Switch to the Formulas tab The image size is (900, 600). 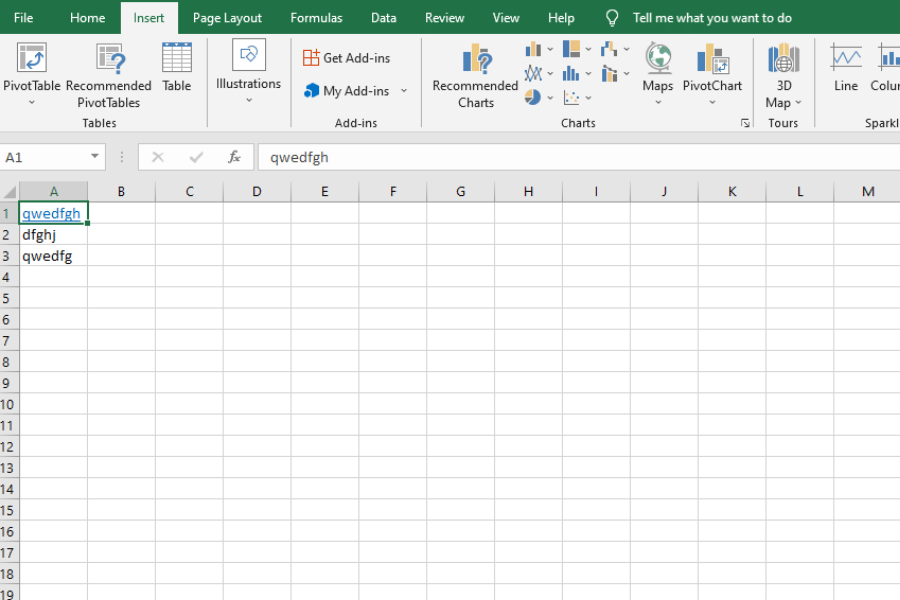click(316, 17)
